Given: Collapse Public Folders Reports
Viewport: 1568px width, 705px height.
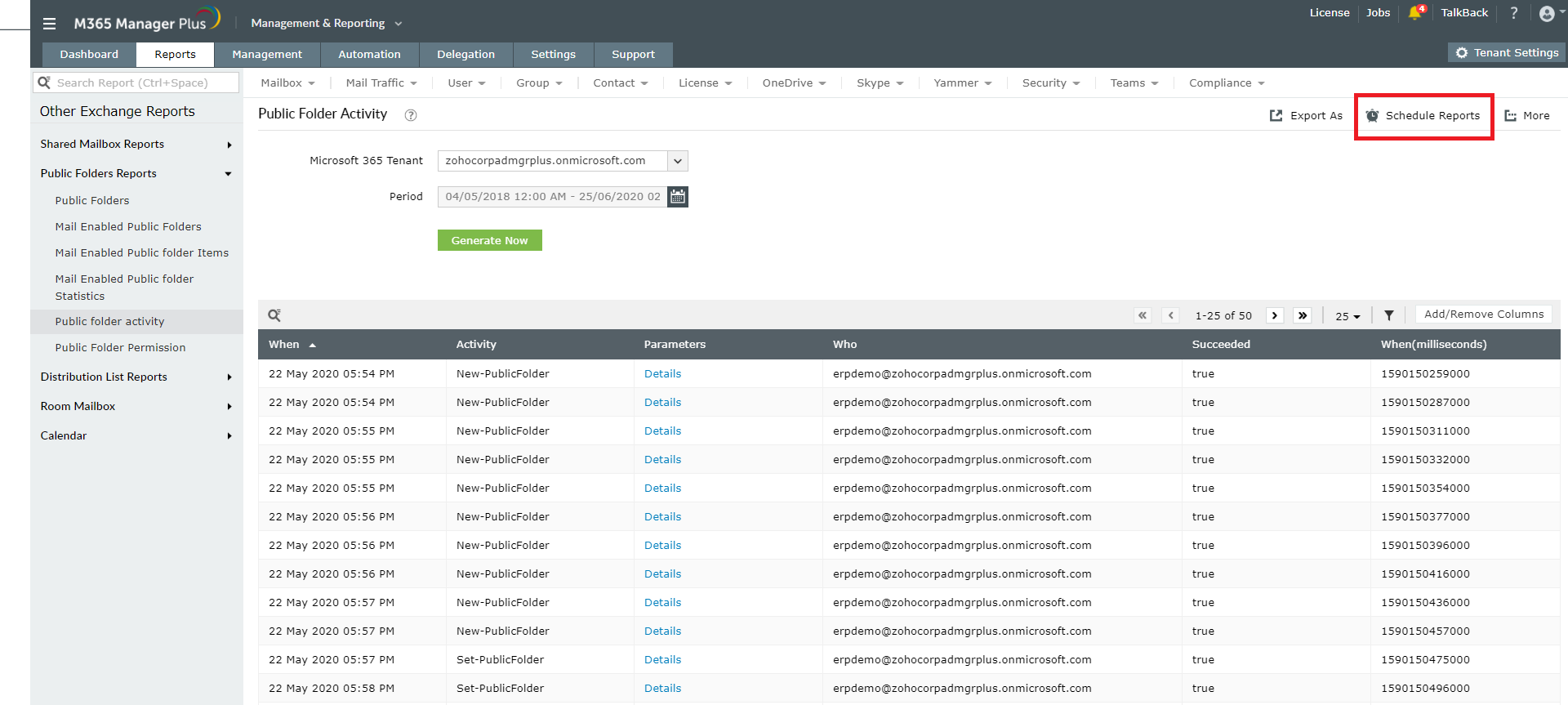Looking at the screenshot, I should coord(136,174).
